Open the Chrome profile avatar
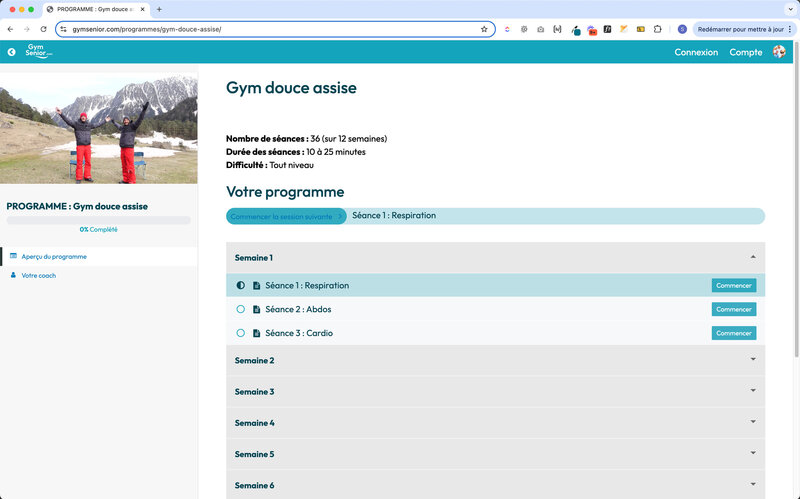 pos(682,29)
